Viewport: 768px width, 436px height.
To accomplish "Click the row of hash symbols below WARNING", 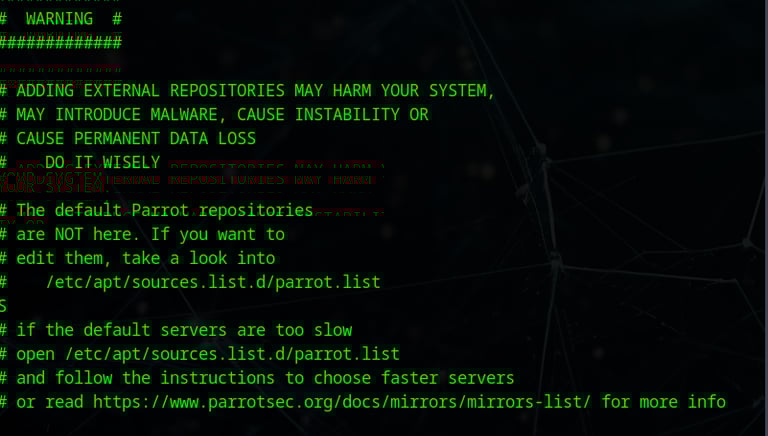I will pyautogui.click(x=61, y=43).
